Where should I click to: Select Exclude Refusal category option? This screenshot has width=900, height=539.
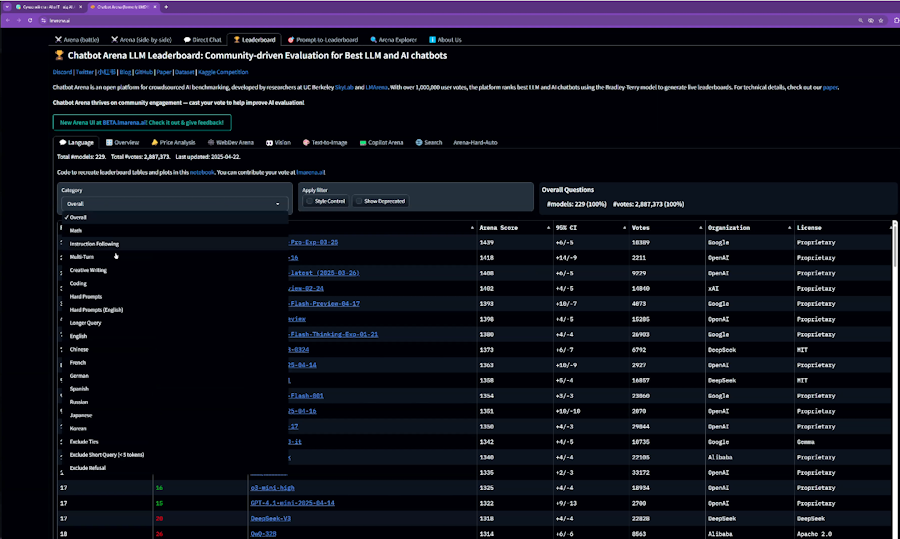tap(174, 468)
